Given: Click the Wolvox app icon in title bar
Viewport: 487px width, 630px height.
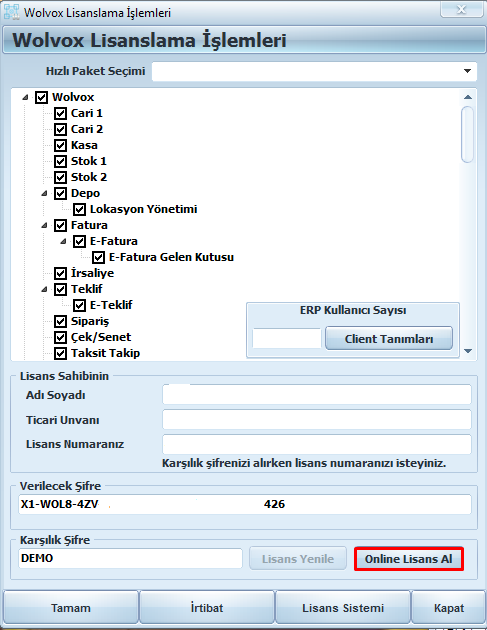Looking at the screenshot, I should click(11, 12).
